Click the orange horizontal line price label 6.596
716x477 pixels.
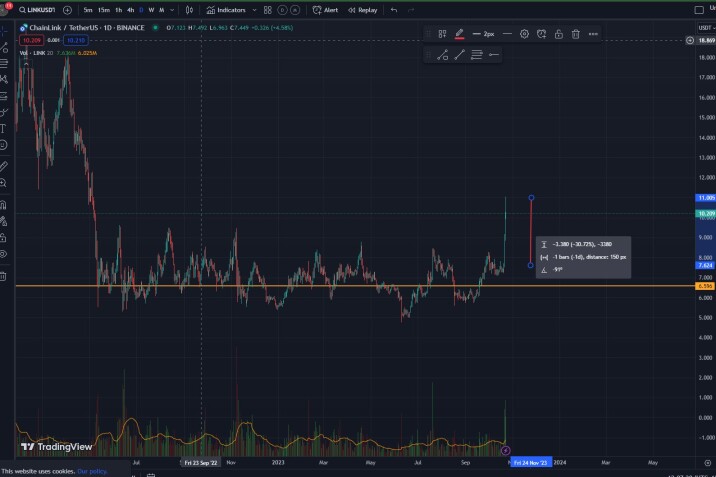(x=705, y=286)
